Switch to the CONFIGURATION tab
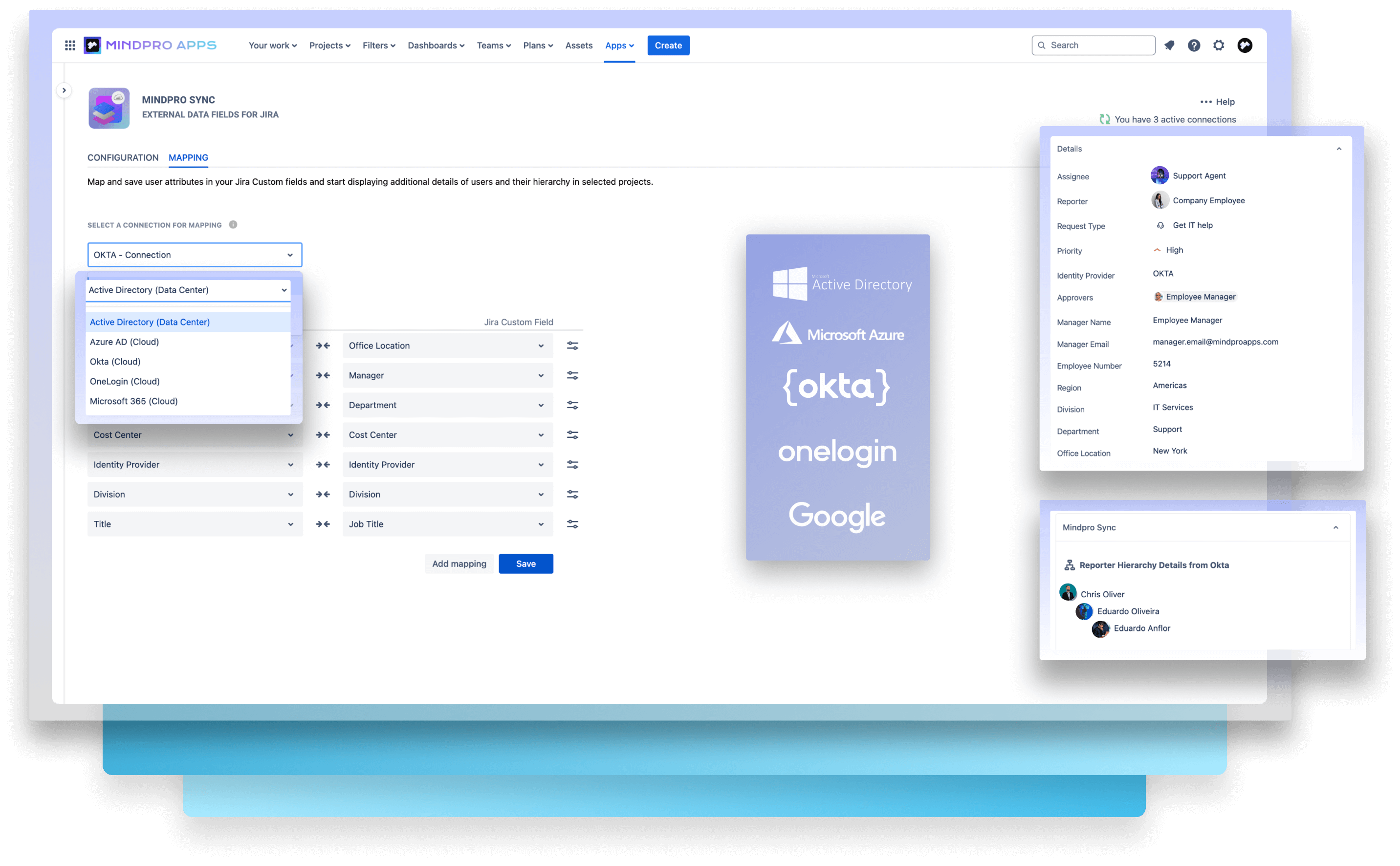This screenshot has width=1400, height=866. click(122, 157)
